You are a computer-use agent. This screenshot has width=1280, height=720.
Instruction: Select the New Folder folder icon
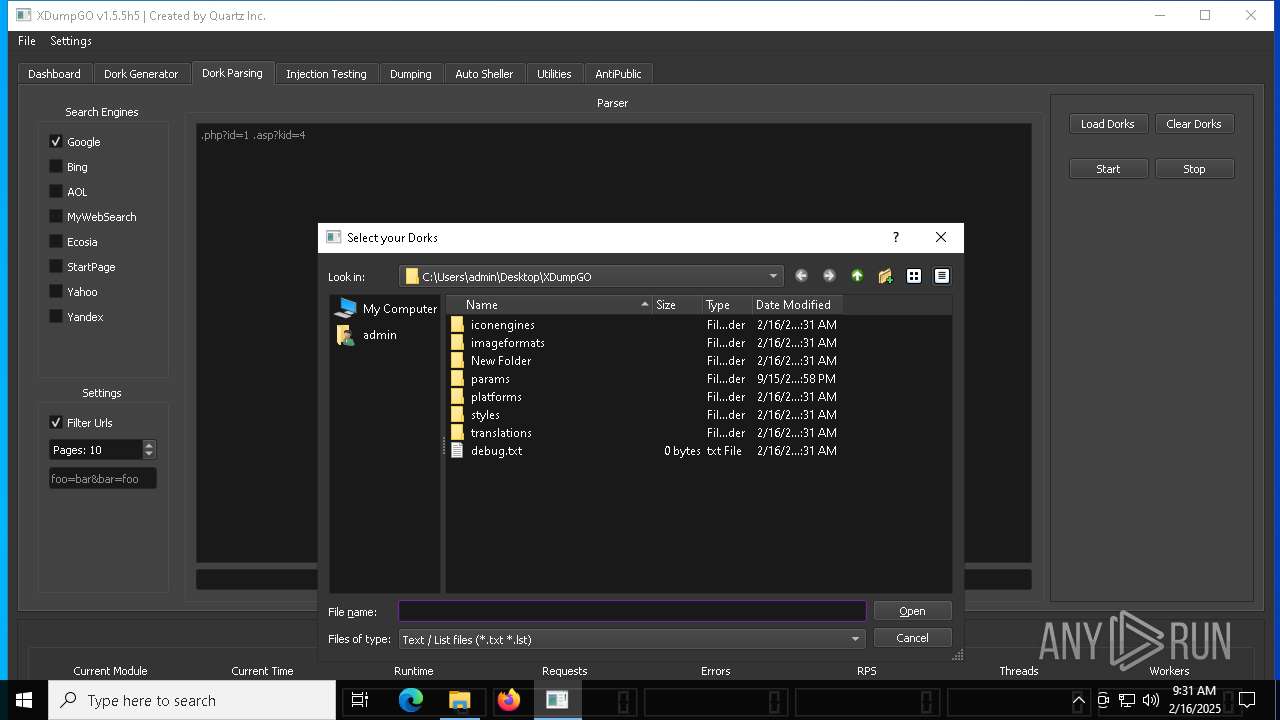(457, 361)
